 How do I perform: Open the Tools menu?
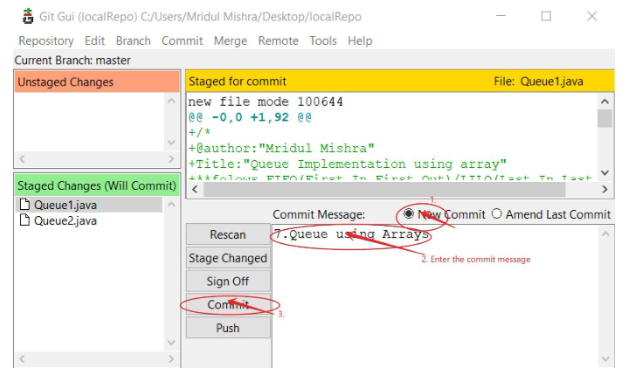[x=323, y=41]
